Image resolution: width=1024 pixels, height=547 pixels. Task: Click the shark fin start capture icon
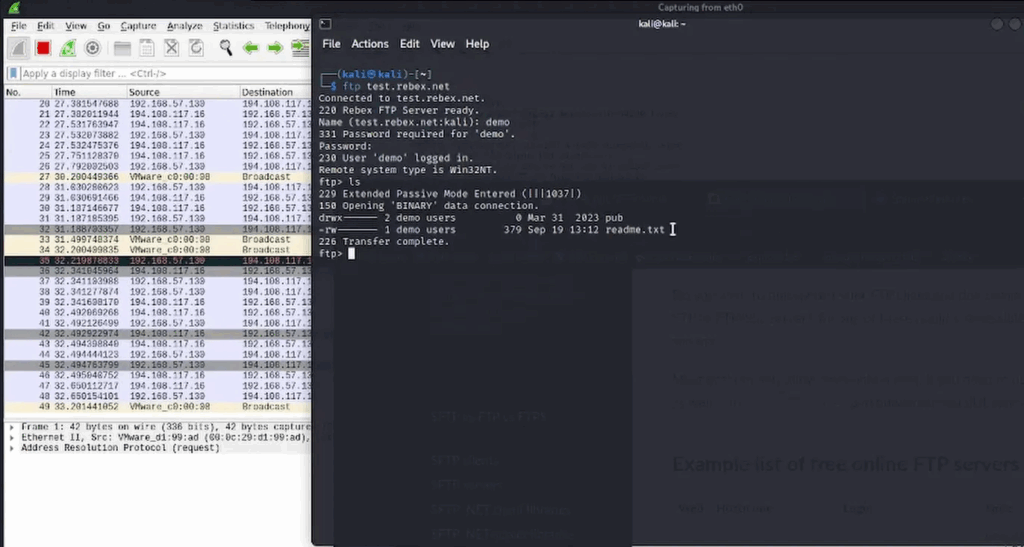(19, 47)
